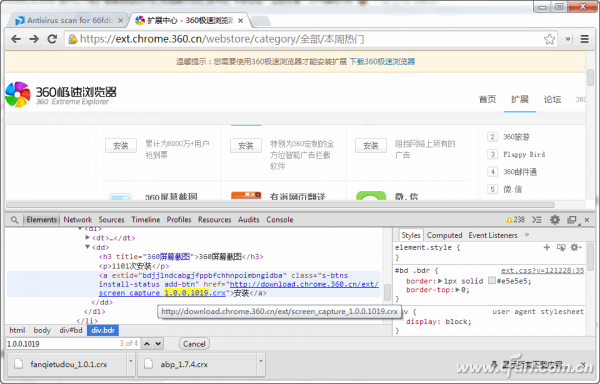This screenshot has width=600, height=384.
Task: Open a new tab button
Action: pos(261,21)
